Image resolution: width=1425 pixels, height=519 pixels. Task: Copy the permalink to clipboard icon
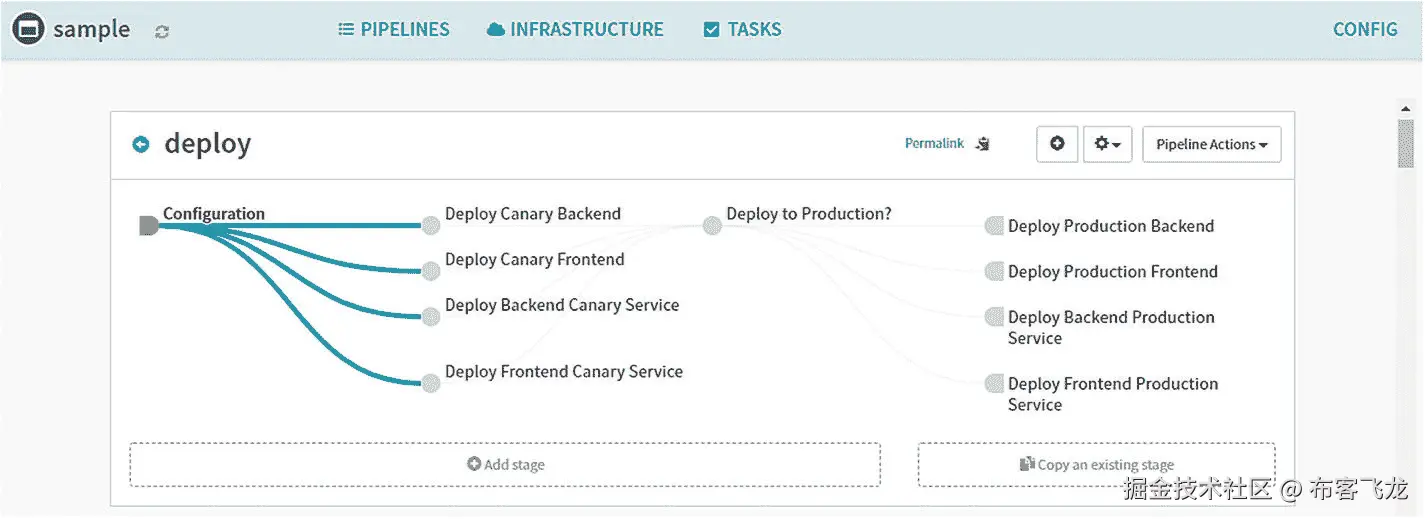pyautogui.click(x=982, y=144)
